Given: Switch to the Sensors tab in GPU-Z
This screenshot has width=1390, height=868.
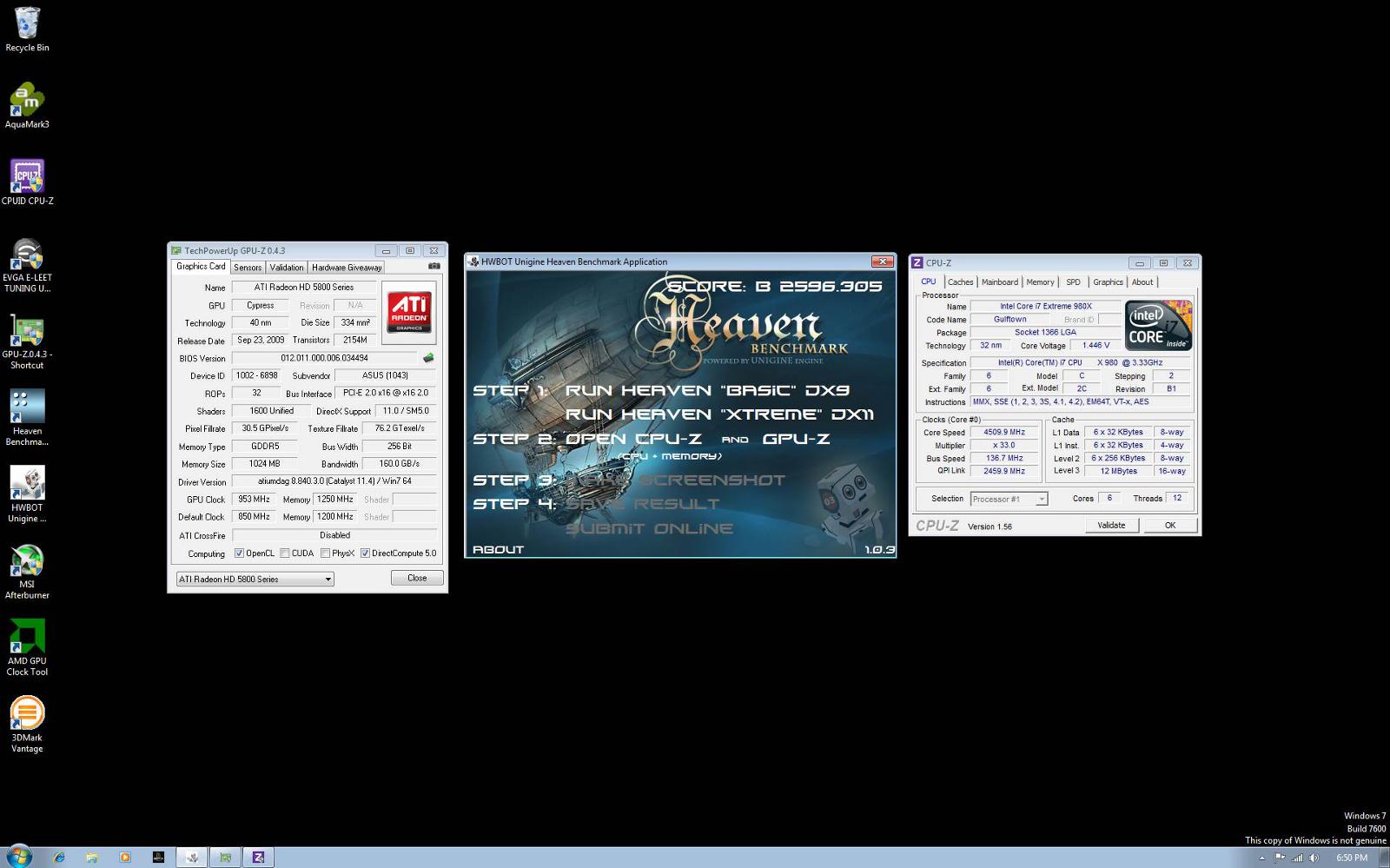Looking at the screenshot, I should tap(248, 268).
